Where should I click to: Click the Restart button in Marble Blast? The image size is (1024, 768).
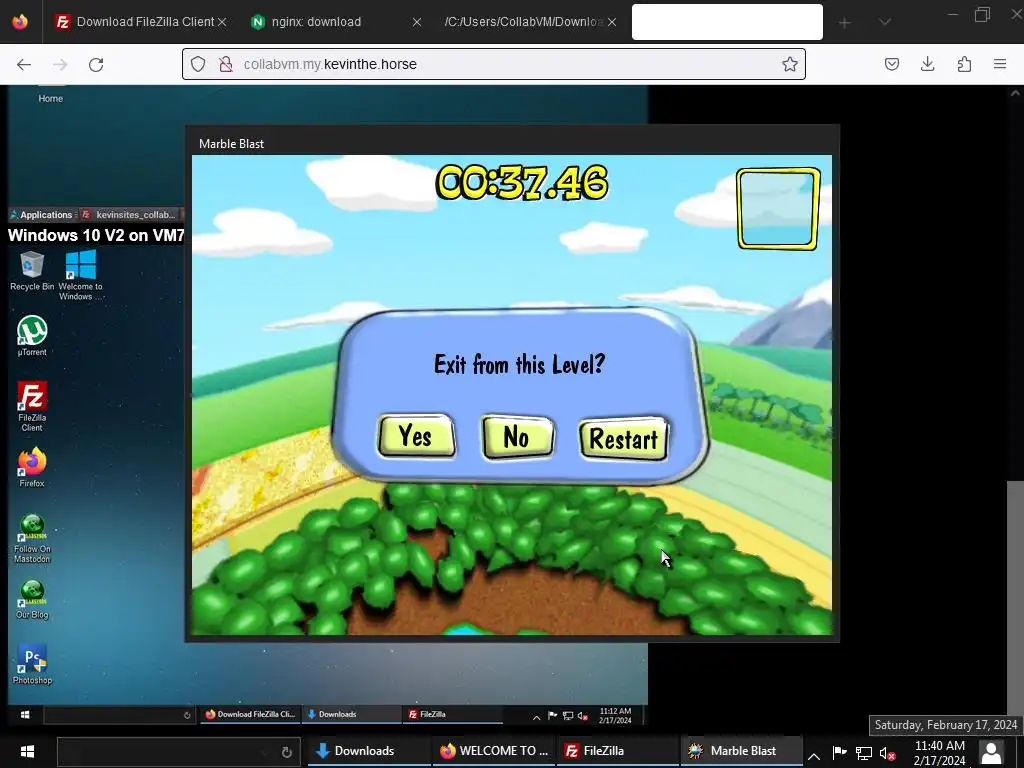(624, 438)
